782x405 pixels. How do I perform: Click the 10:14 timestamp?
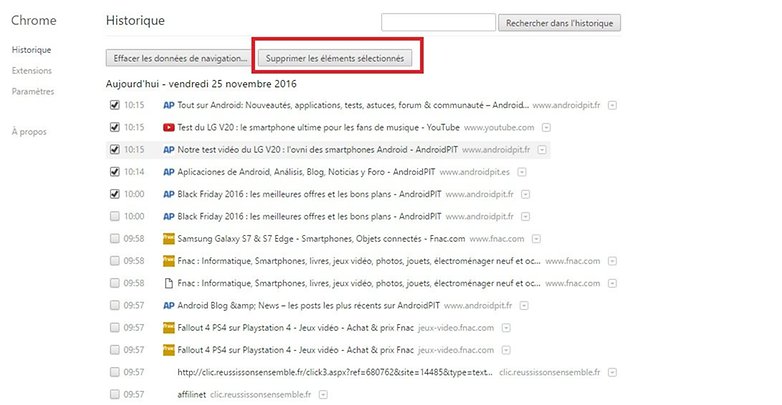coord(134,172)
